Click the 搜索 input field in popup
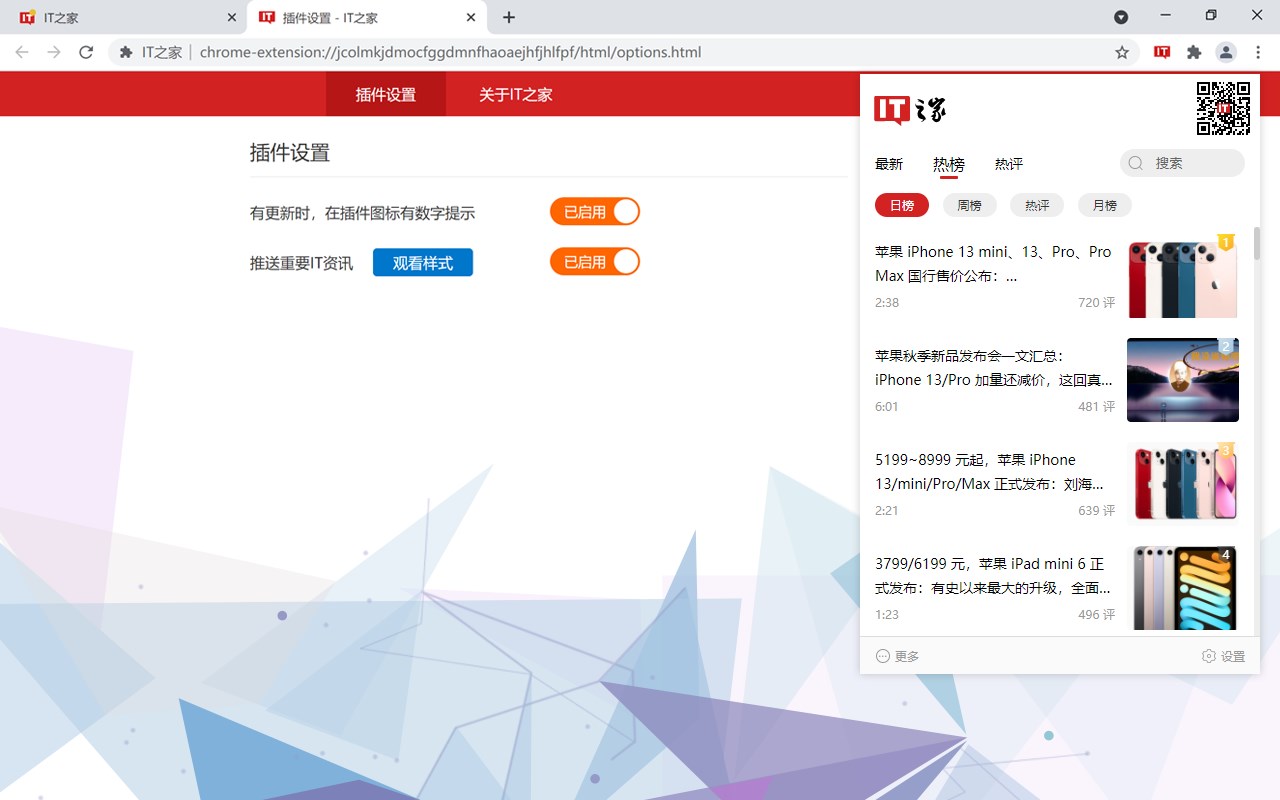The height and width of the screenshot is (800, 1280). [1182, 163]
